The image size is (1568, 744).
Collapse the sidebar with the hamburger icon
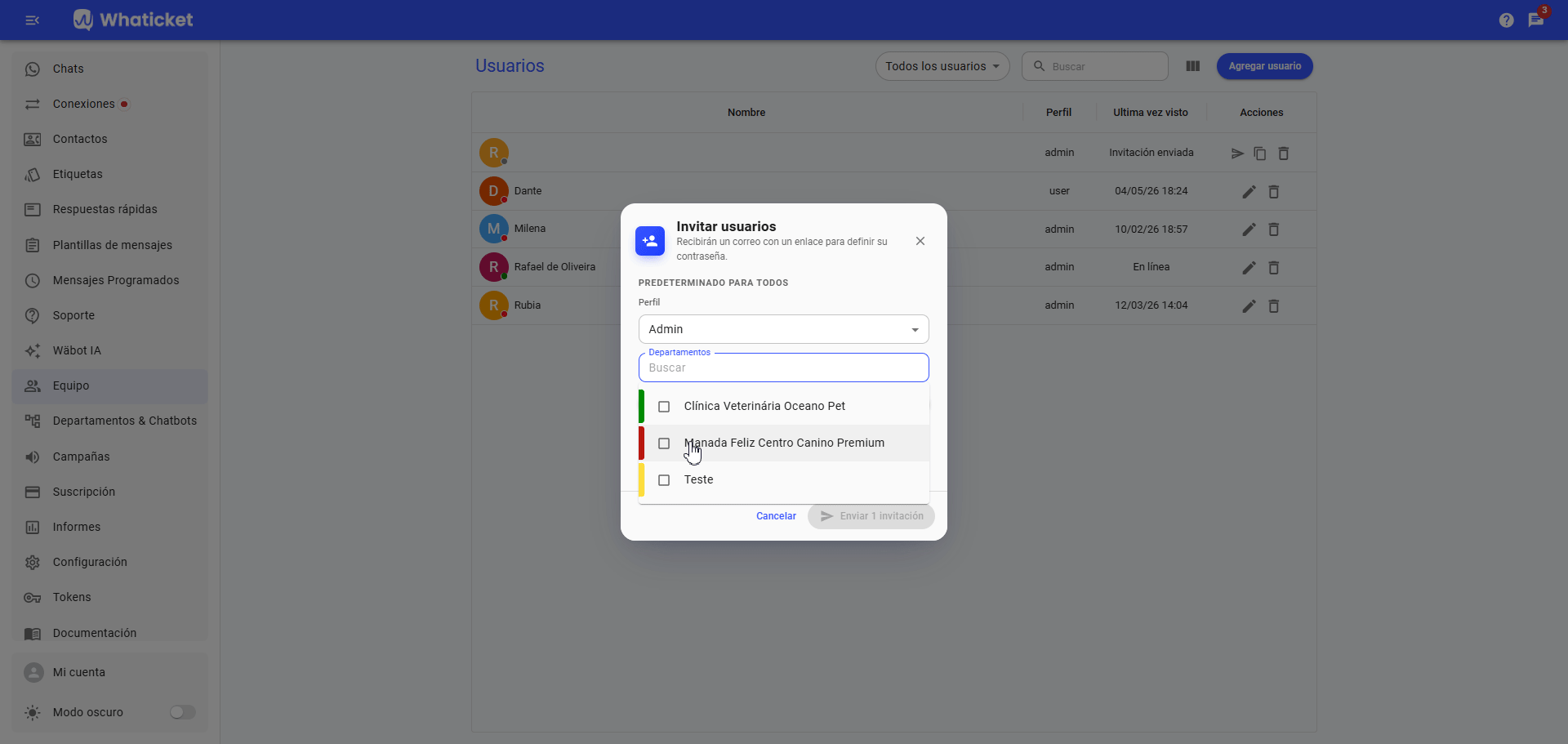[33, 20]
